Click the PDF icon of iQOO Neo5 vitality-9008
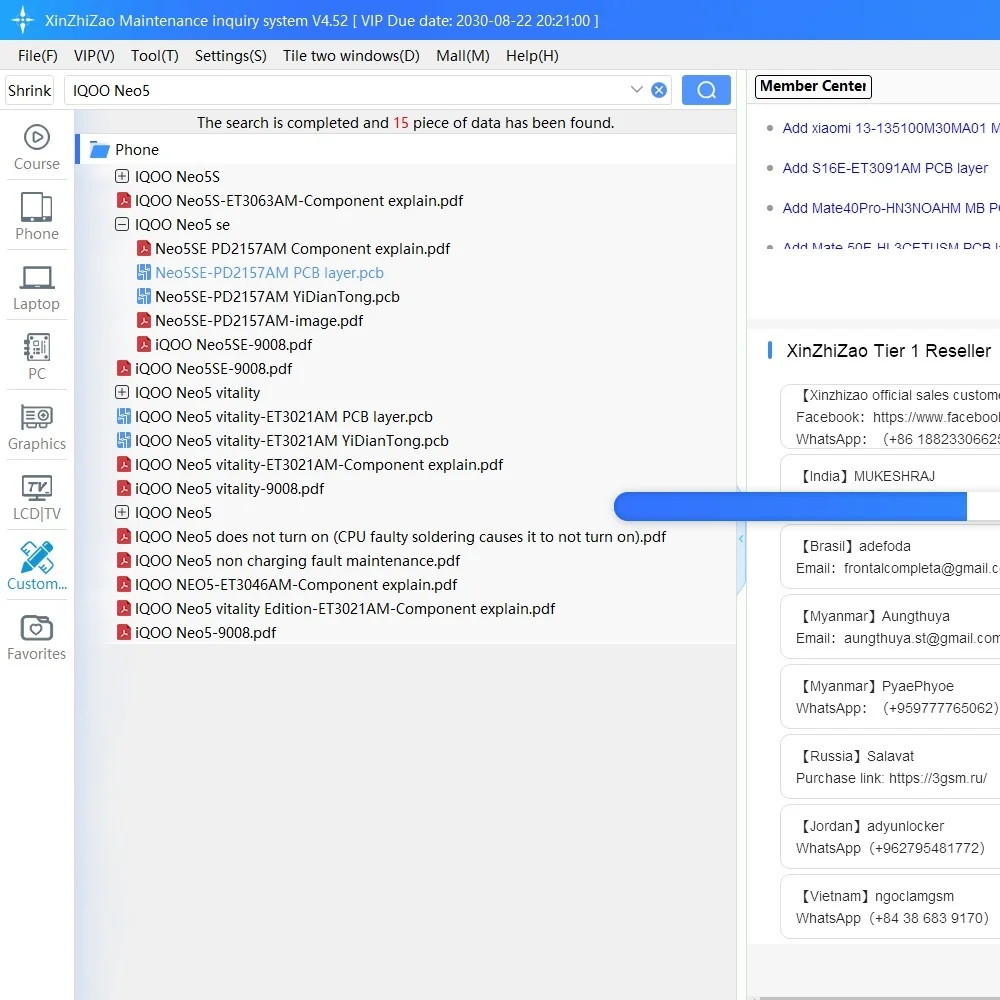 [124, 489]
